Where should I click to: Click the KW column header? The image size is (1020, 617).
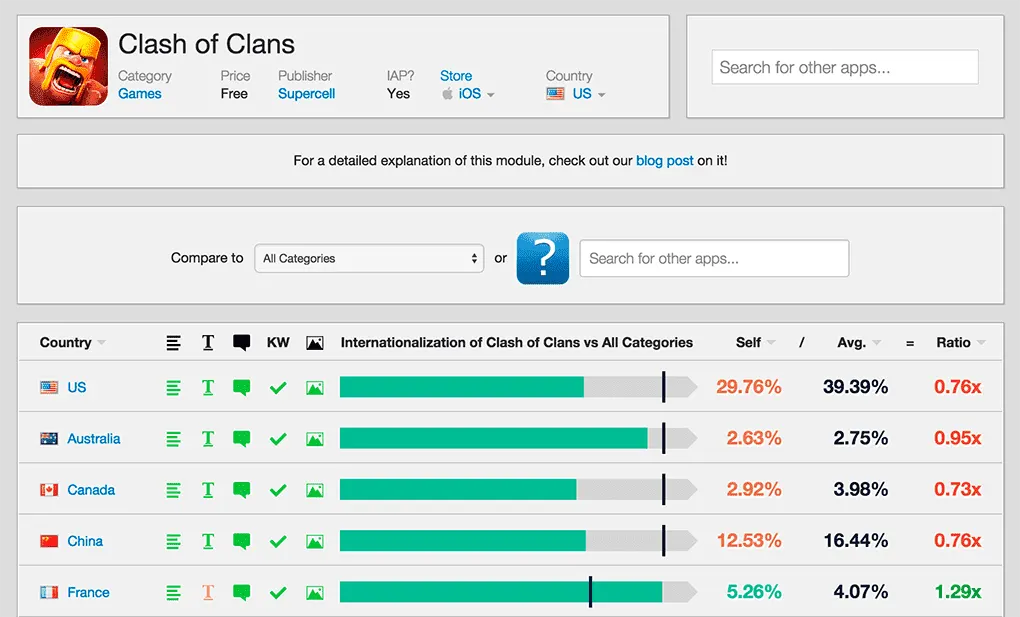coord(278,342)
